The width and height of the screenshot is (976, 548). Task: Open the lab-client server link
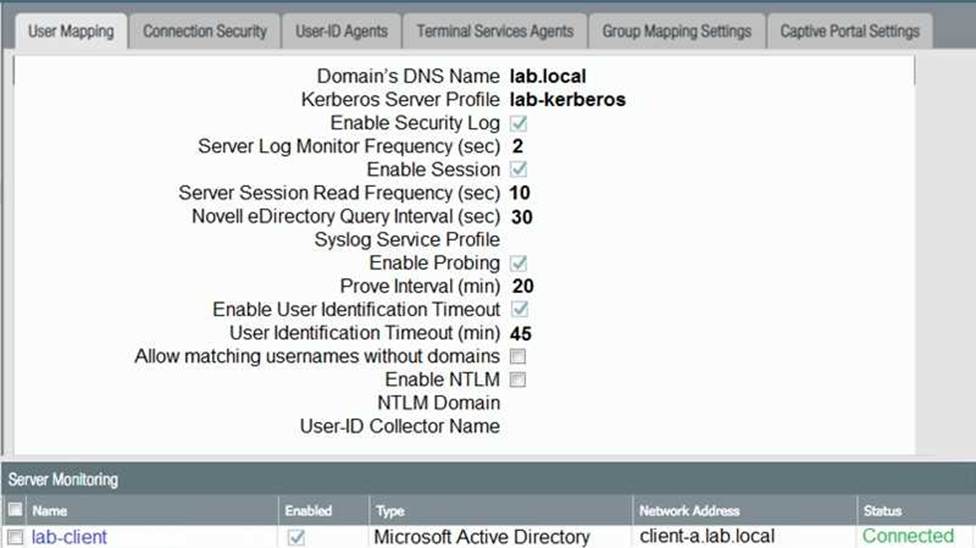coord(69,537)
